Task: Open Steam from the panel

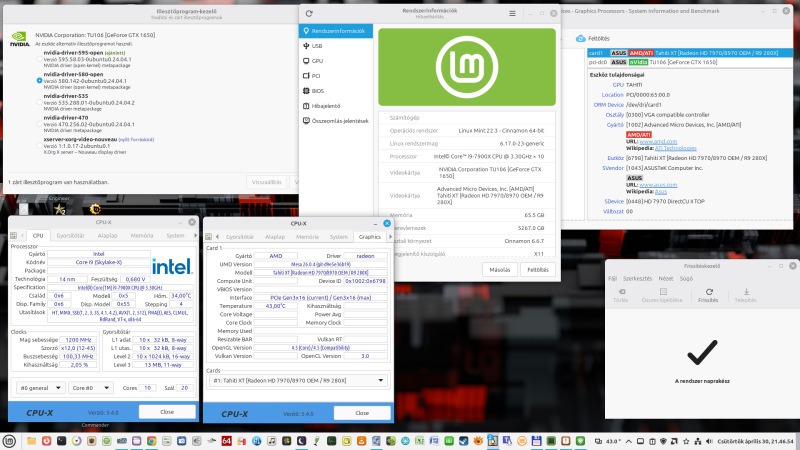Action: coord(463,441)
